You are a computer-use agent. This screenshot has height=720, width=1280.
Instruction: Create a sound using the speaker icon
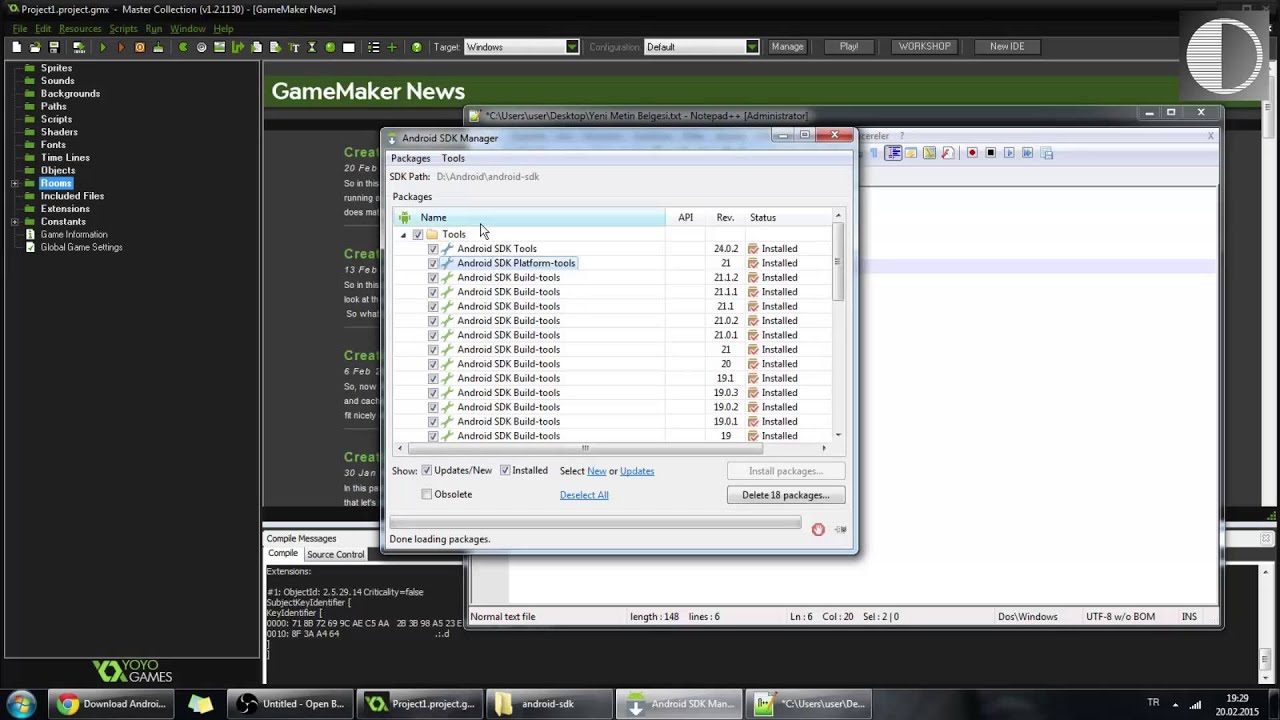(201, 47)
